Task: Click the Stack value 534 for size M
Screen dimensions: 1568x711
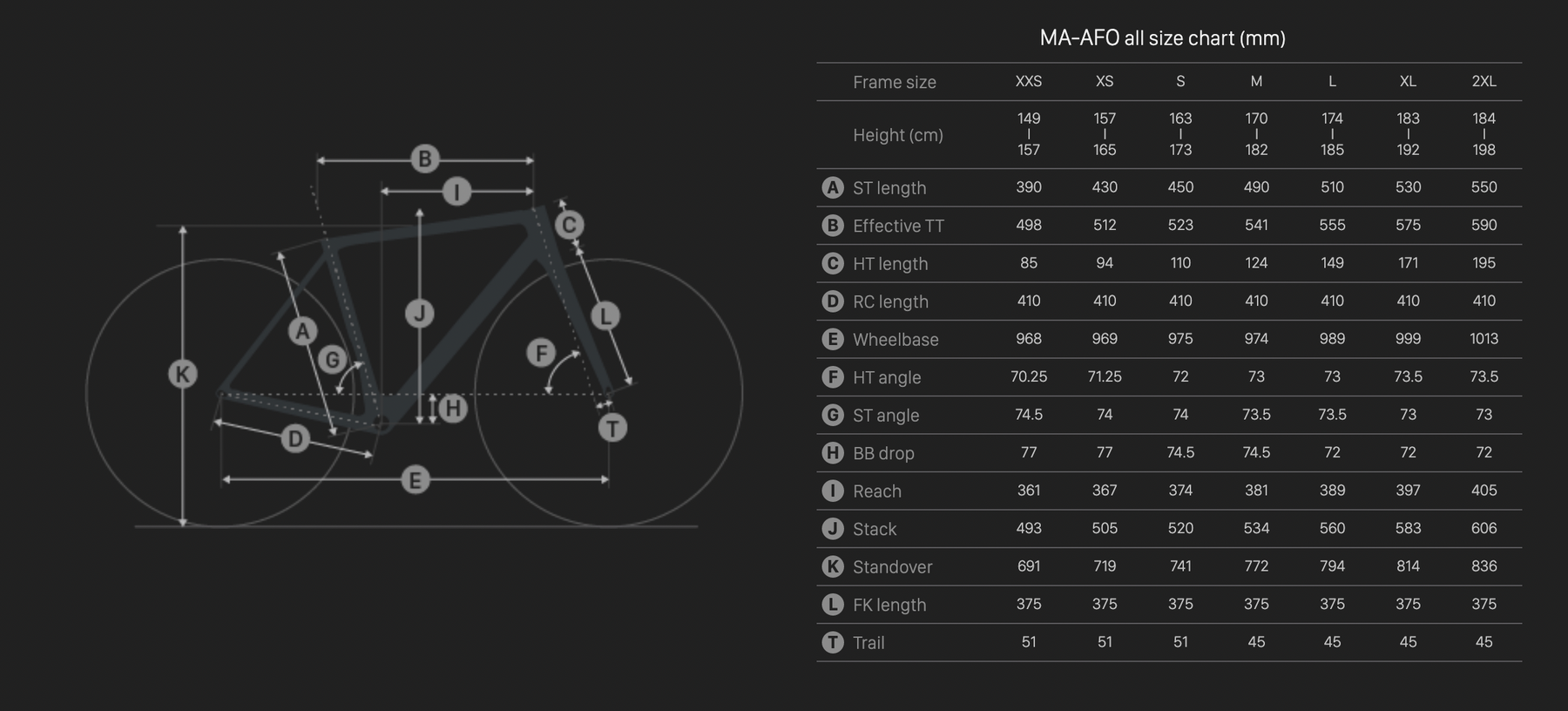Action: 1256,528
